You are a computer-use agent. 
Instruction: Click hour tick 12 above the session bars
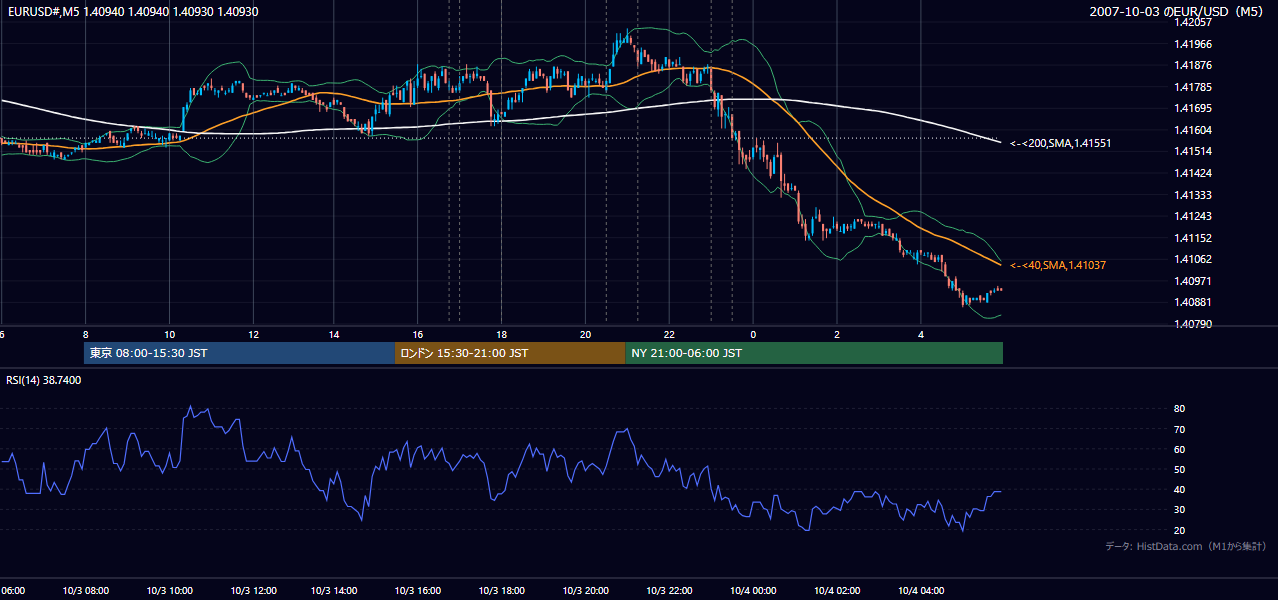click(x=253, y=334)
